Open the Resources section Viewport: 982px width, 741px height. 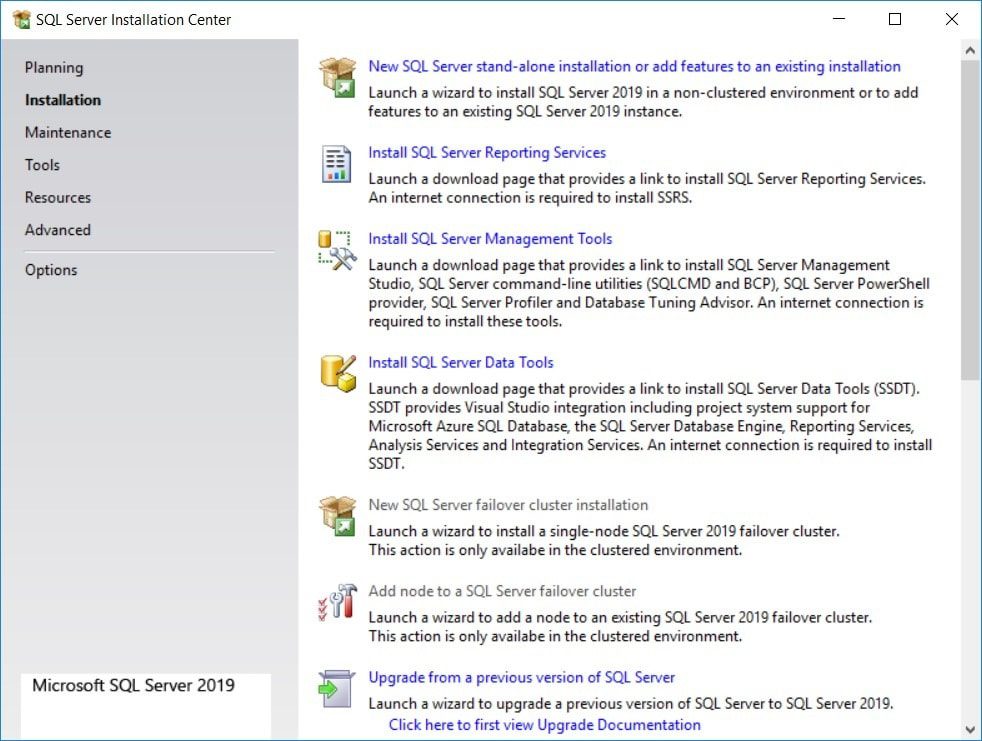pos(57,197)
